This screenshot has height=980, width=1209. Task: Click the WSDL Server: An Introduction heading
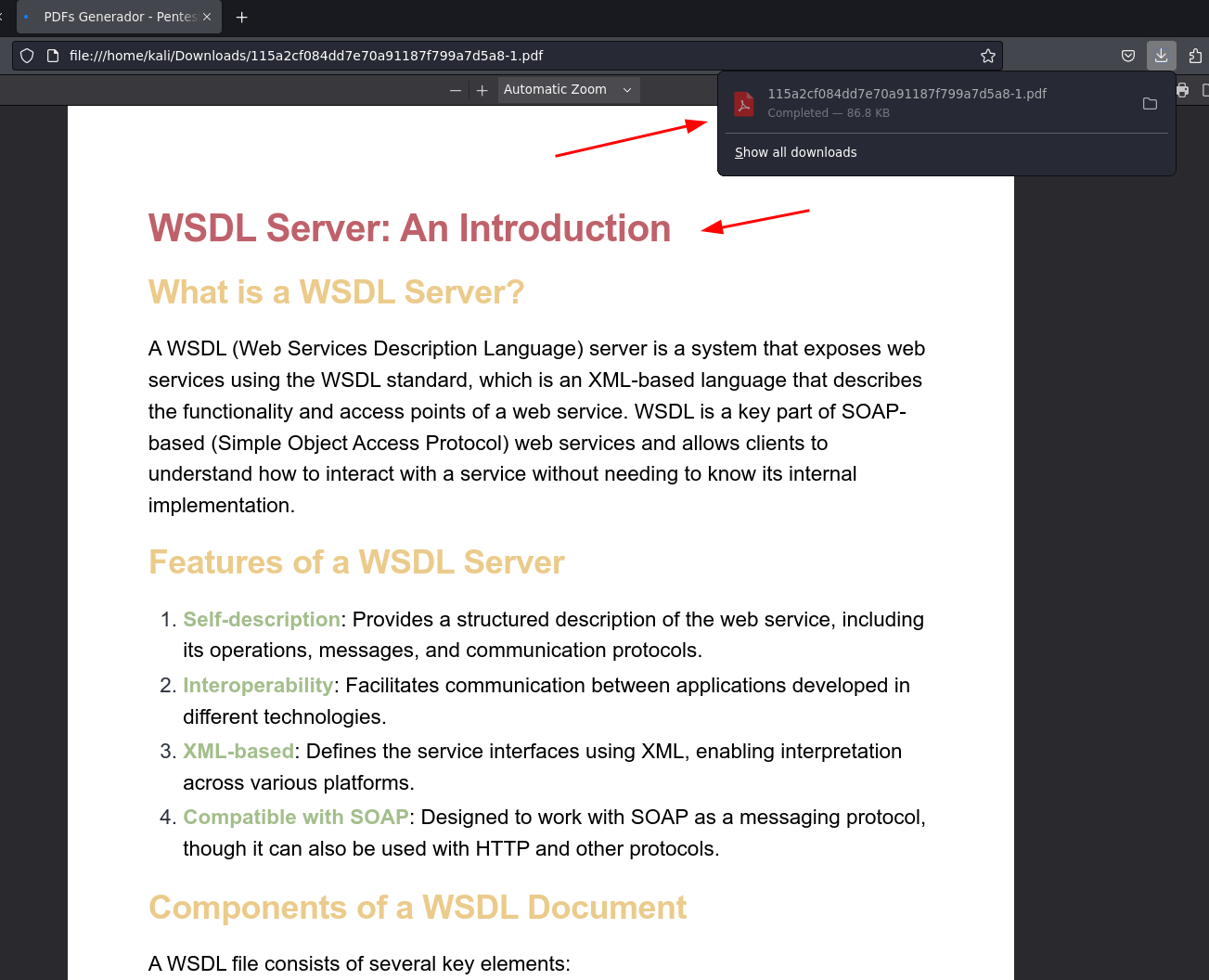(409, 228)
